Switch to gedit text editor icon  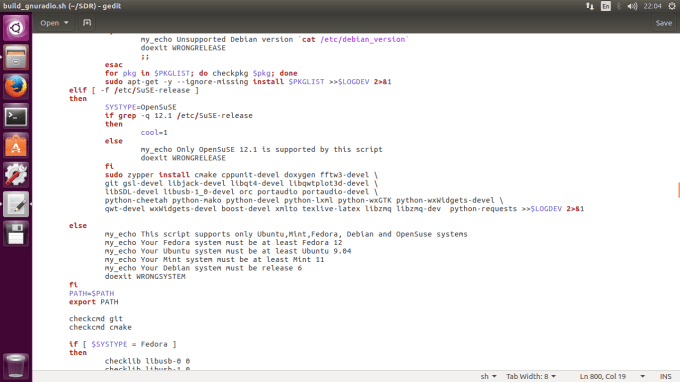[16, 204]
